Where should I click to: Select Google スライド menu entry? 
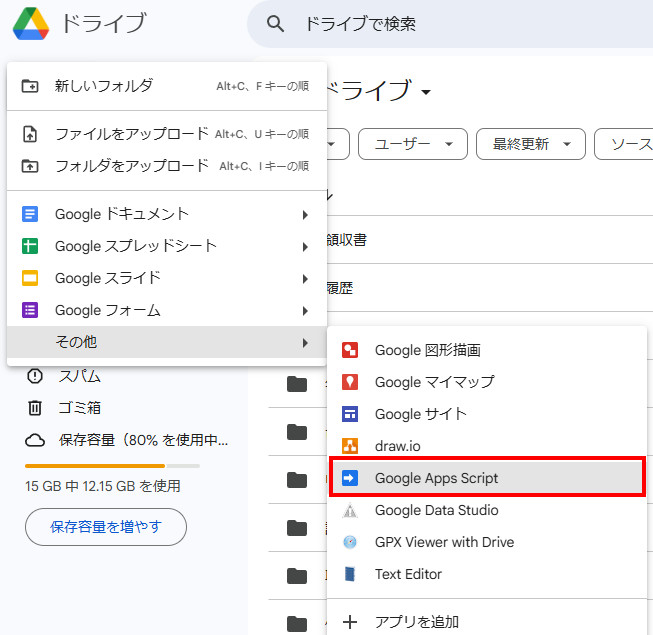click(x=167, y=279)
